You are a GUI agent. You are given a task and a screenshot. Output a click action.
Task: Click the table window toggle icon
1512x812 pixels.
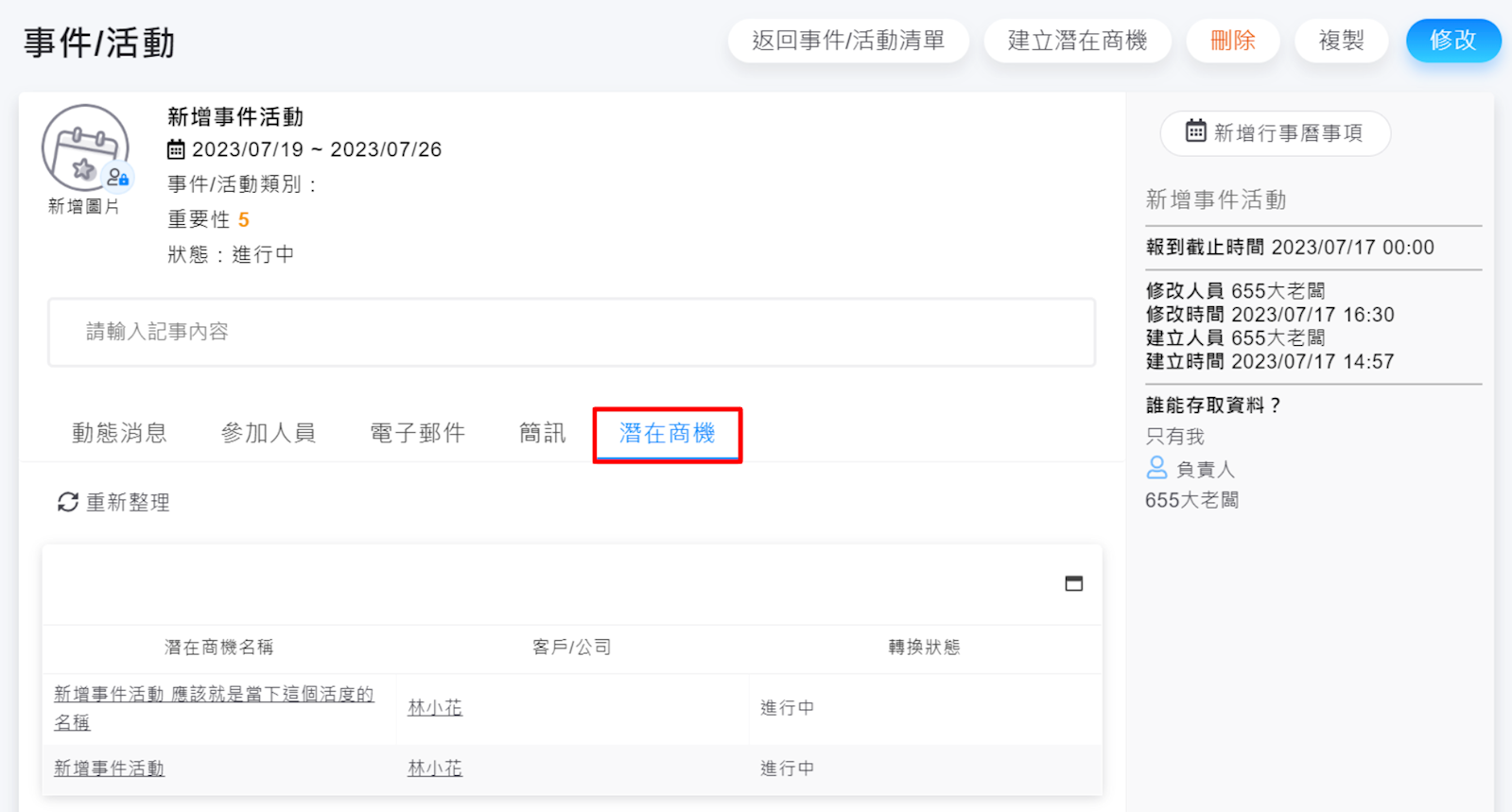click(1073, 583)
